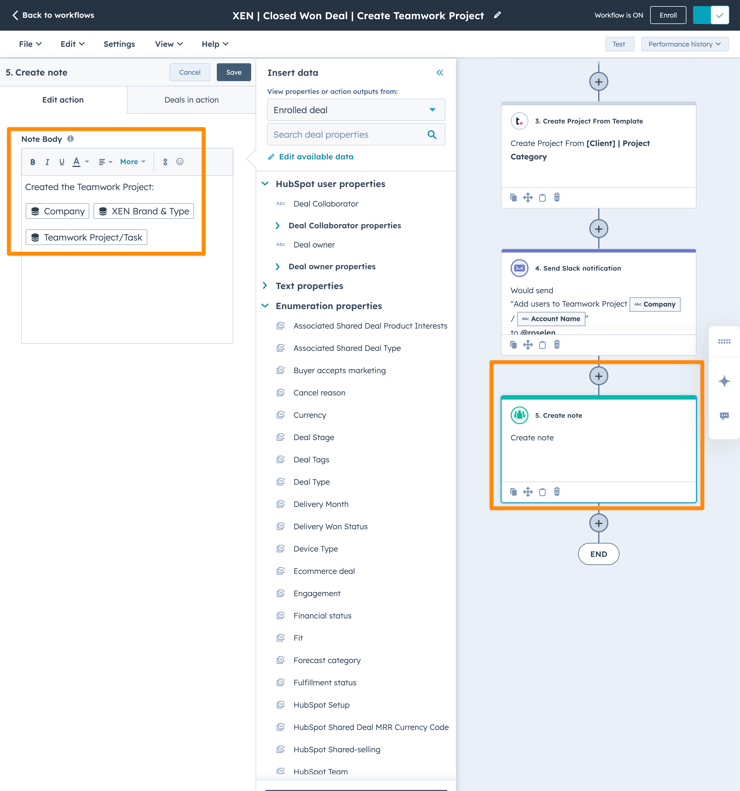Toggle the workflow on/off switch
The image size is (740, 791).
tap(711, 15)
